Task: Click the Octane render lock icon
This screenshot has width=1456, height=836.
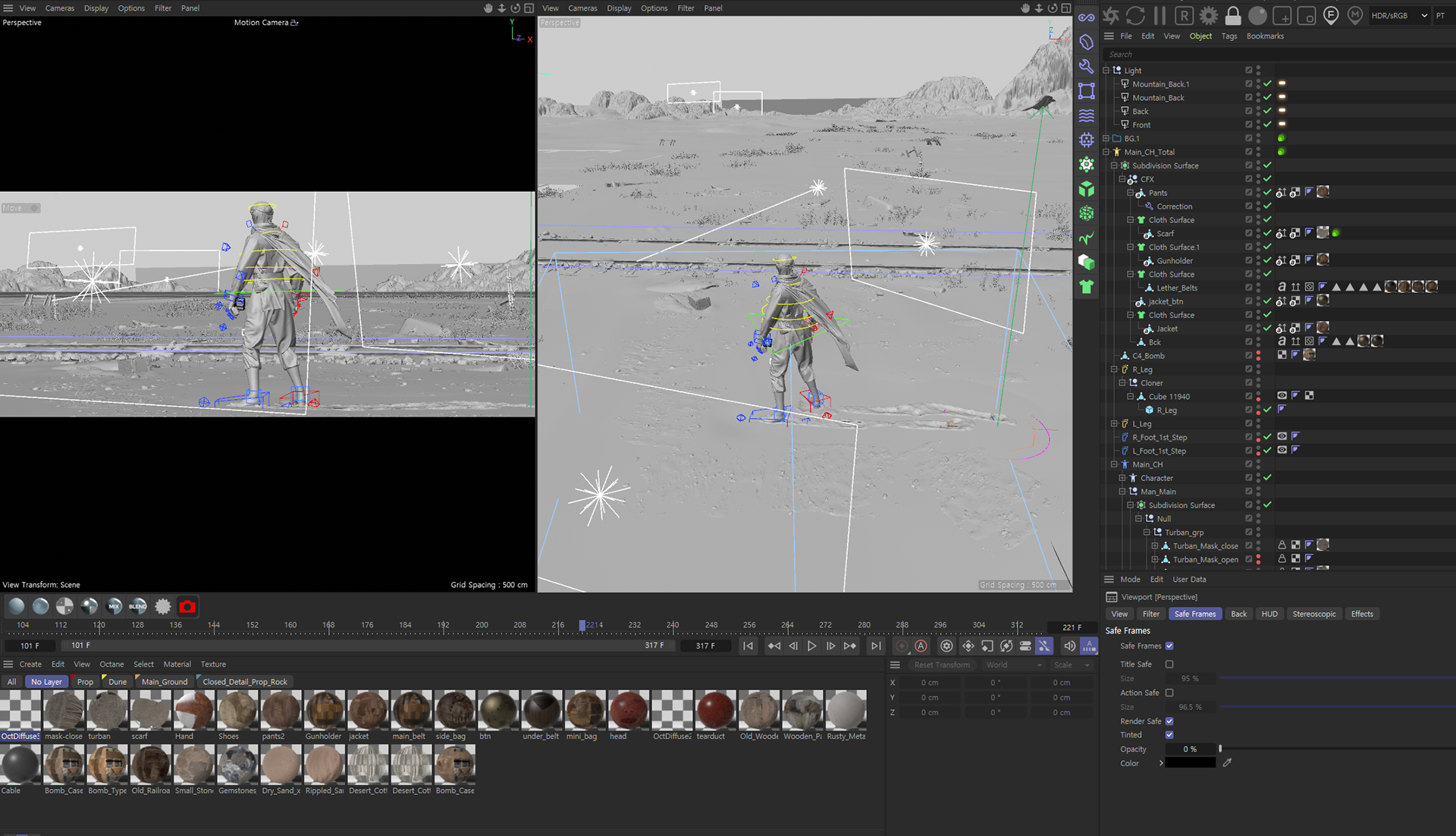Action: (x=1233, y=15)
